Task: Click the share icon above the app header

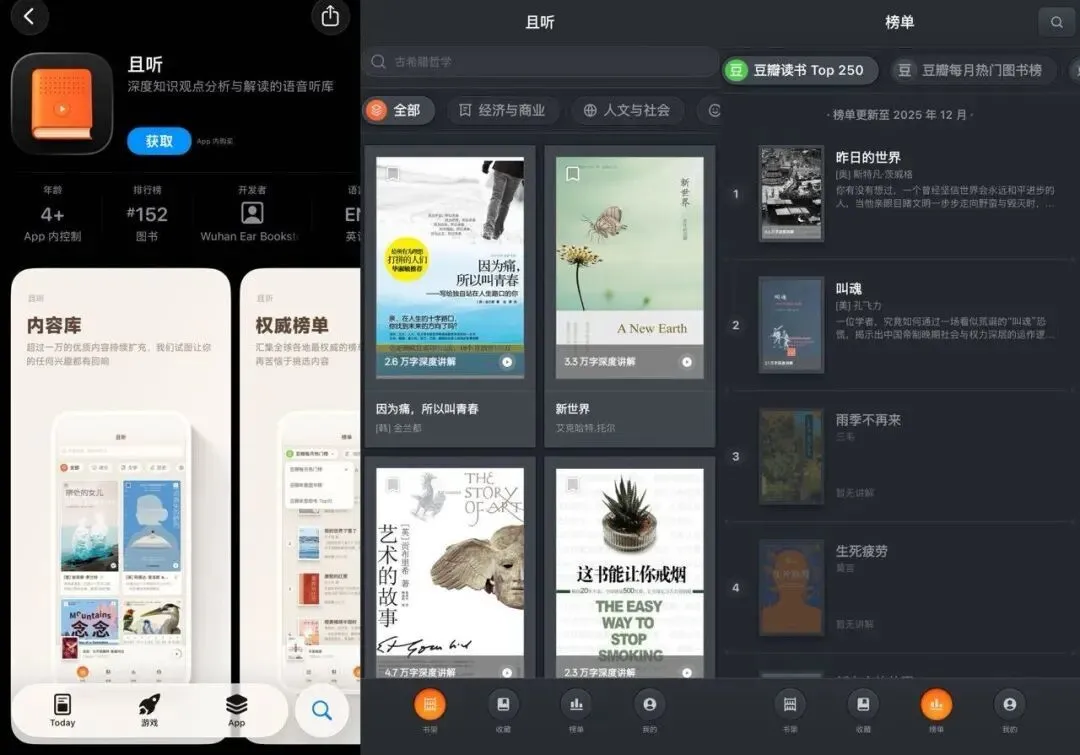Action: pyautogui.click(x=329, y=16)
